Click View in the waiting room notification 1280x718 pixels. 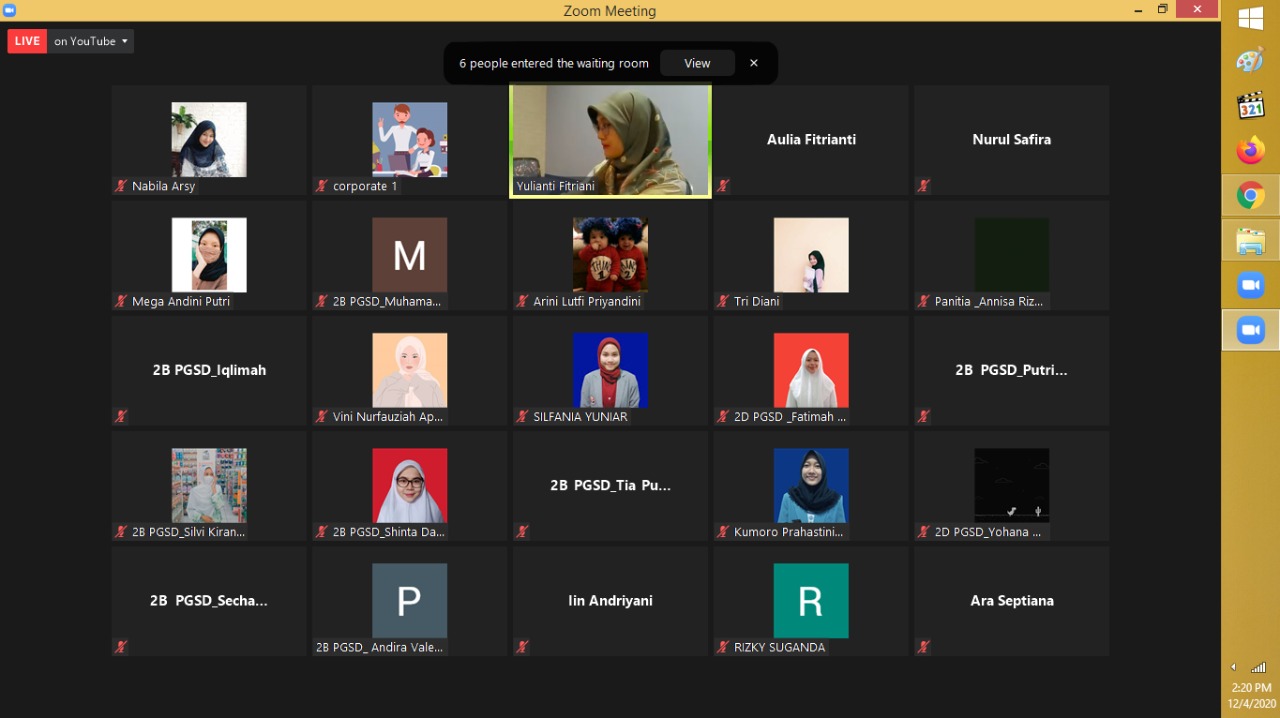[x=697, y=63]
